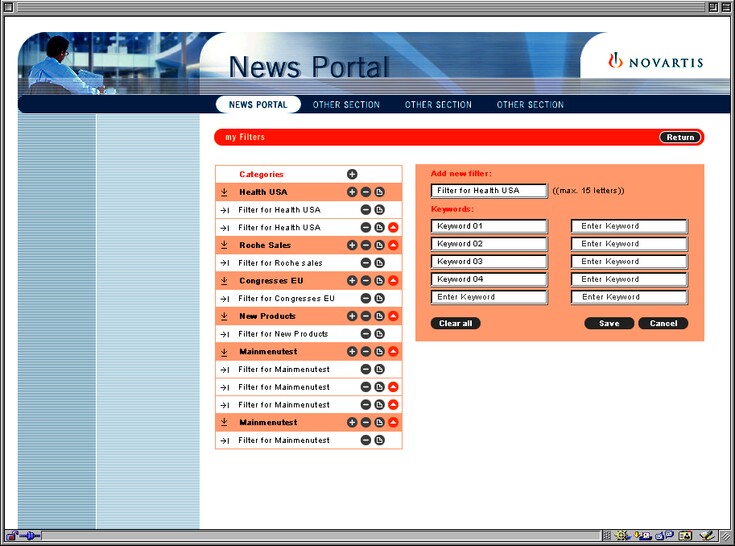This screenshot has height=546, width=735.
Task: Collapse the Congresses EU category arrow
Action: coord(224,281)
